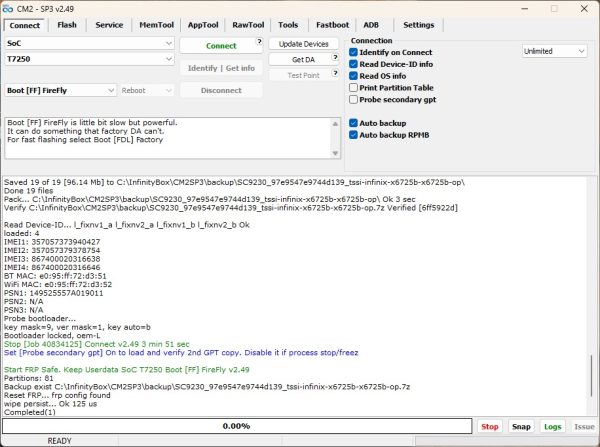Switch to the ADB tab

(371, 25)
